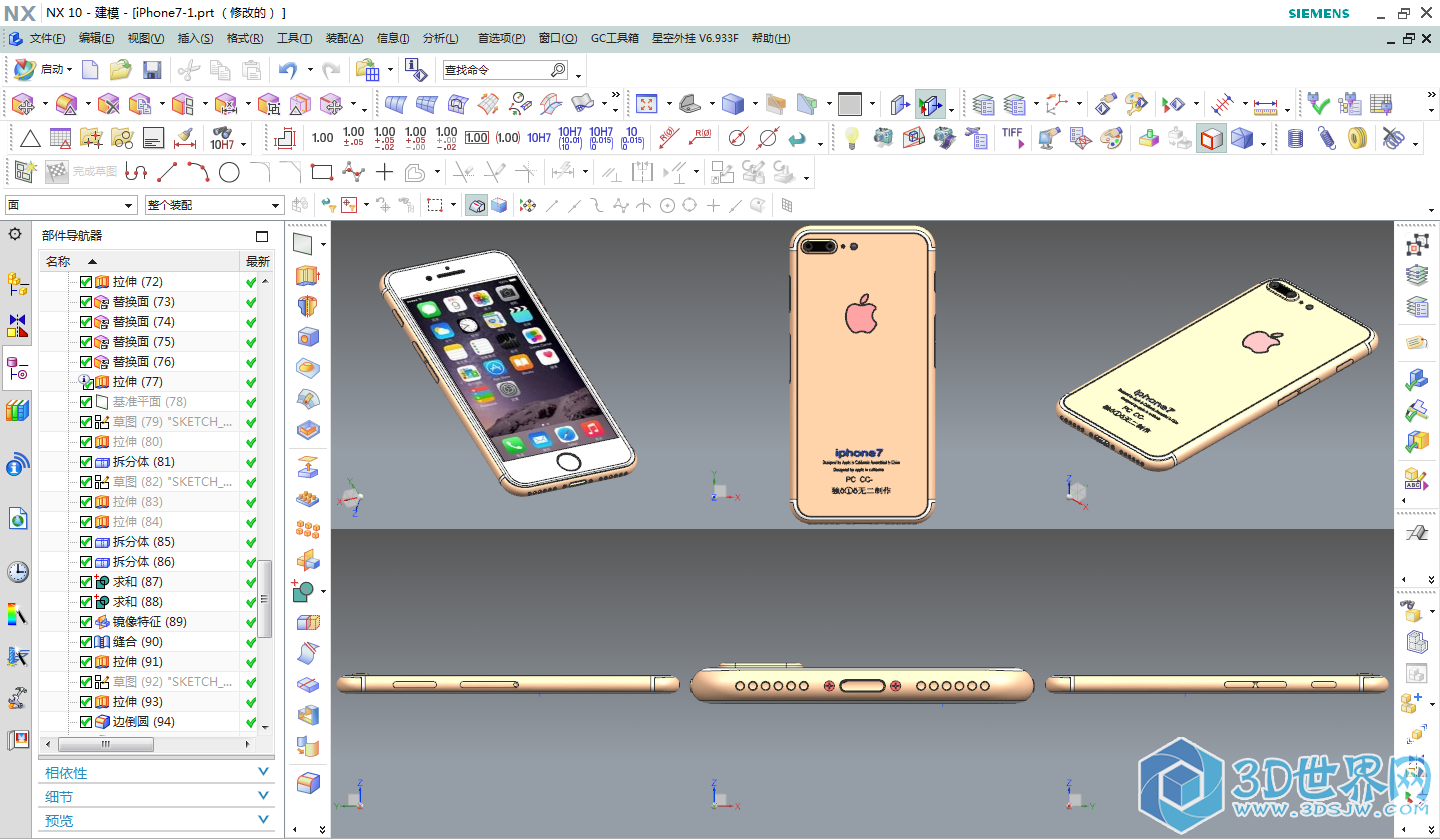Open the Assembly Navigator tab in resource bar
The width and height of the screenshot is (1440, 840).
(17, 284)
